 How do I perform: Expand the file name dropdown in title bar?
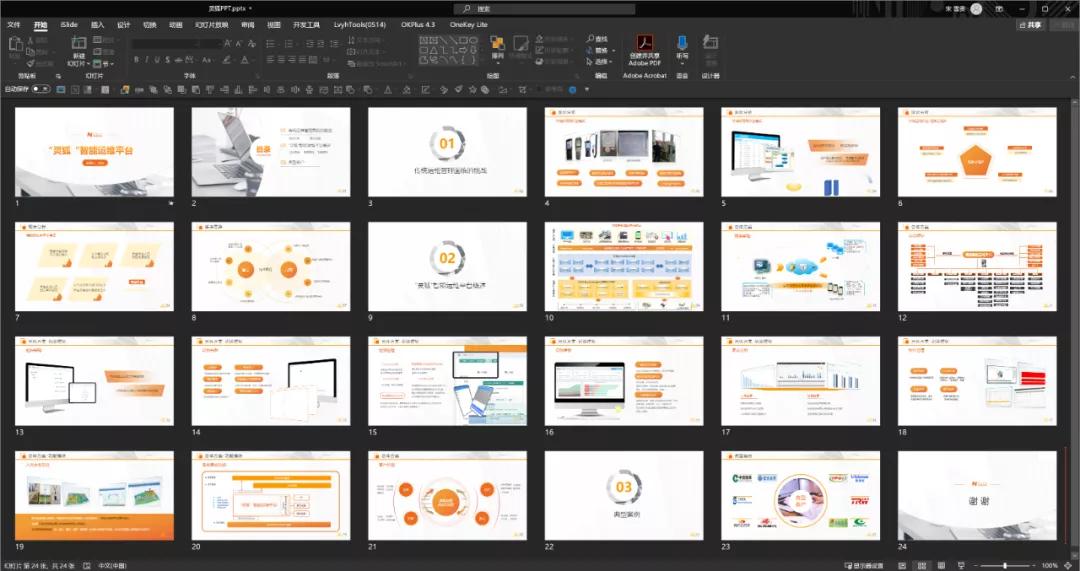[249, 8]
